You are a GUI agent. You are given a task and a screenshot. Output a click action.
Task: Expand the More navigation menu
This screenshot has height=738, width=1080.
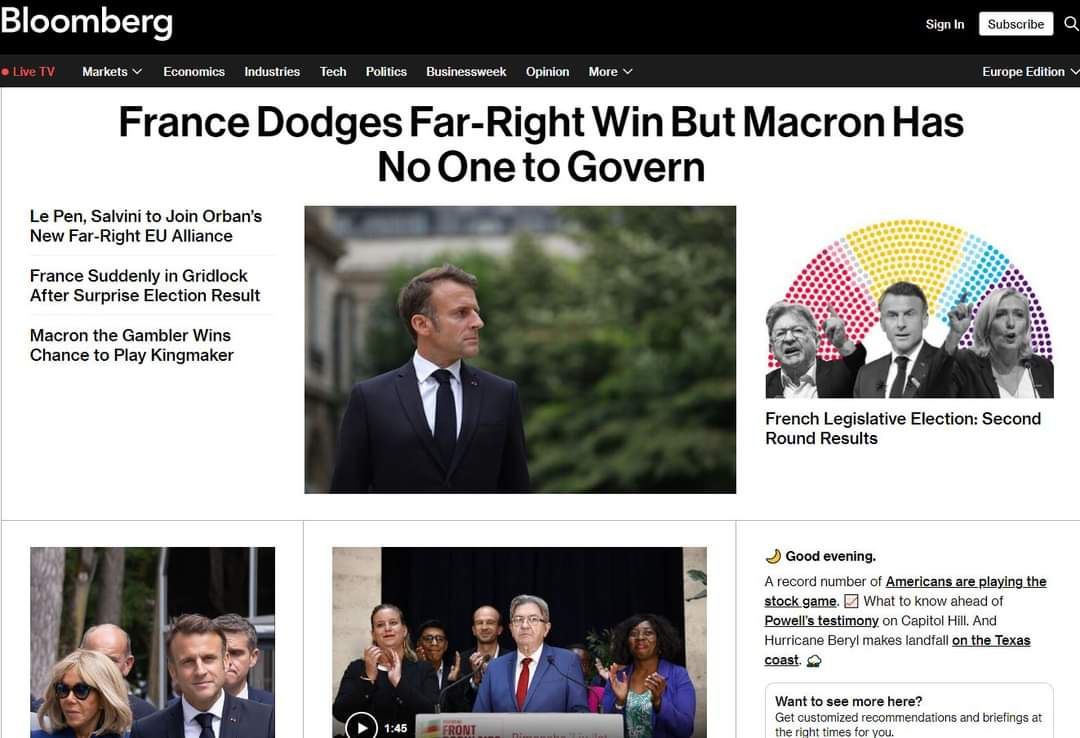click(x=610, y=72)
